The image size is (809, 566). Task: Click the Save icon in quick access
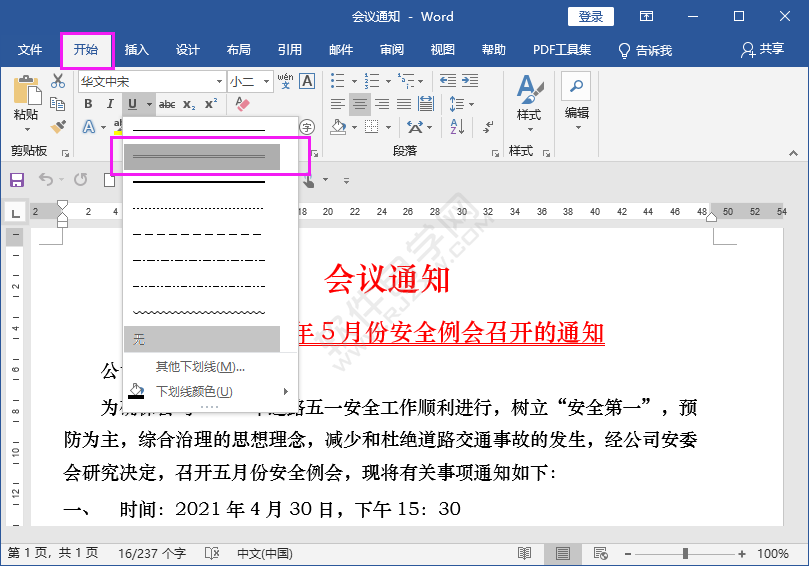[17, 180]
